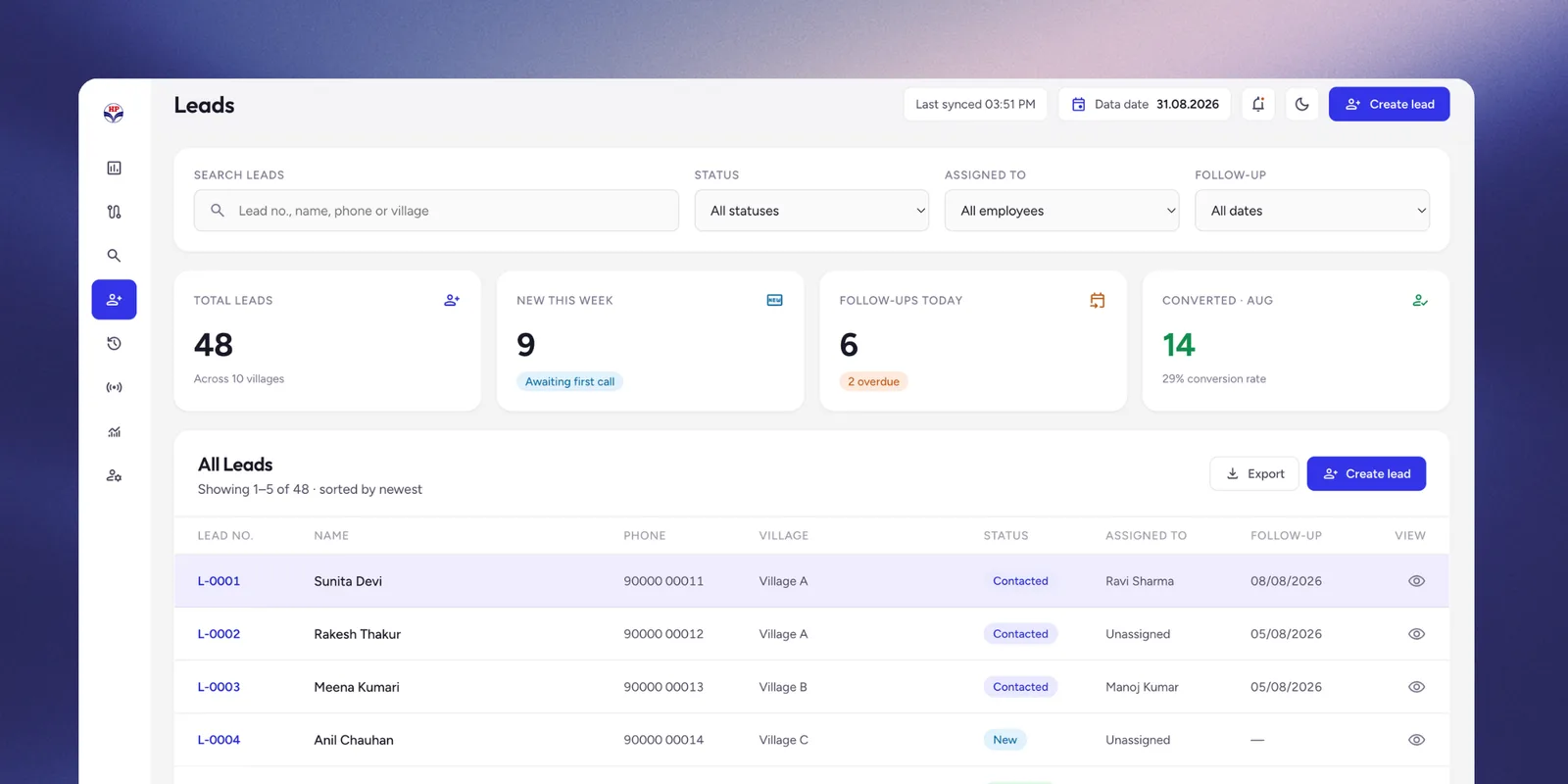Click the 29% conversion rate text
This screenshot has width=1568, height=784.
pyautogui.click(x=1214, y=378)
